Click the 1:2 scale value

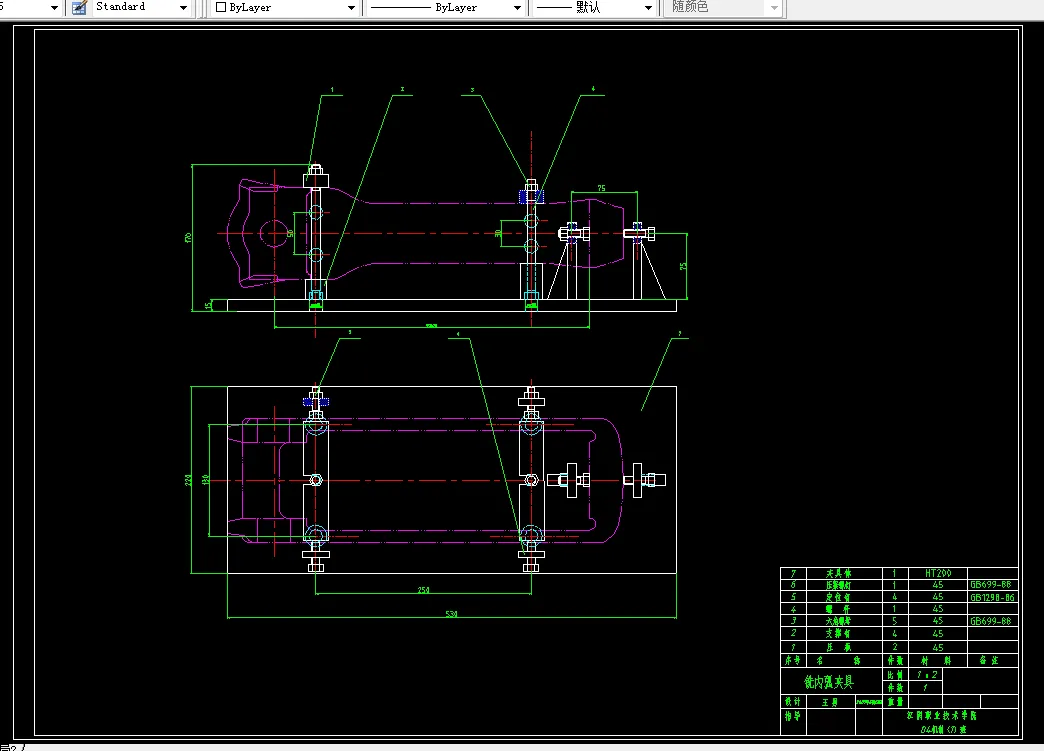(x=926, y=674)
